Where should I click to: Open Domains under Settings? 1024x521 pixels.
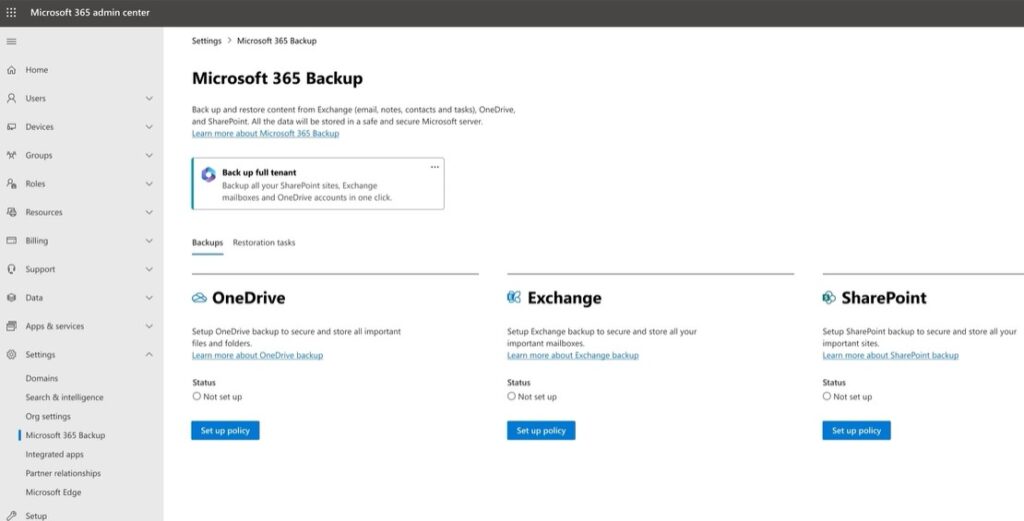pos(42,379)
